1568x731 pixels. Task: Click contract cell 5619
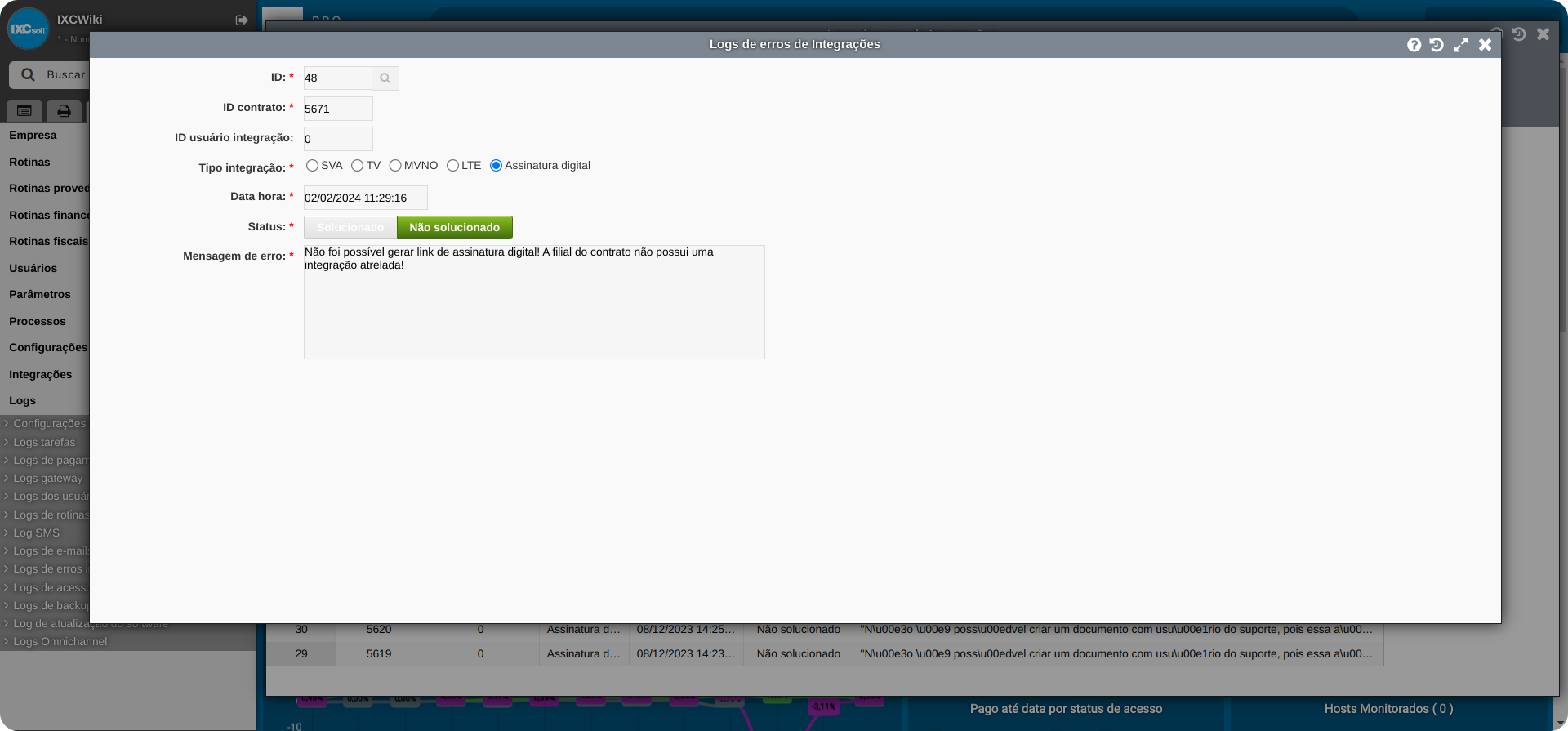(x=379, y=654)
